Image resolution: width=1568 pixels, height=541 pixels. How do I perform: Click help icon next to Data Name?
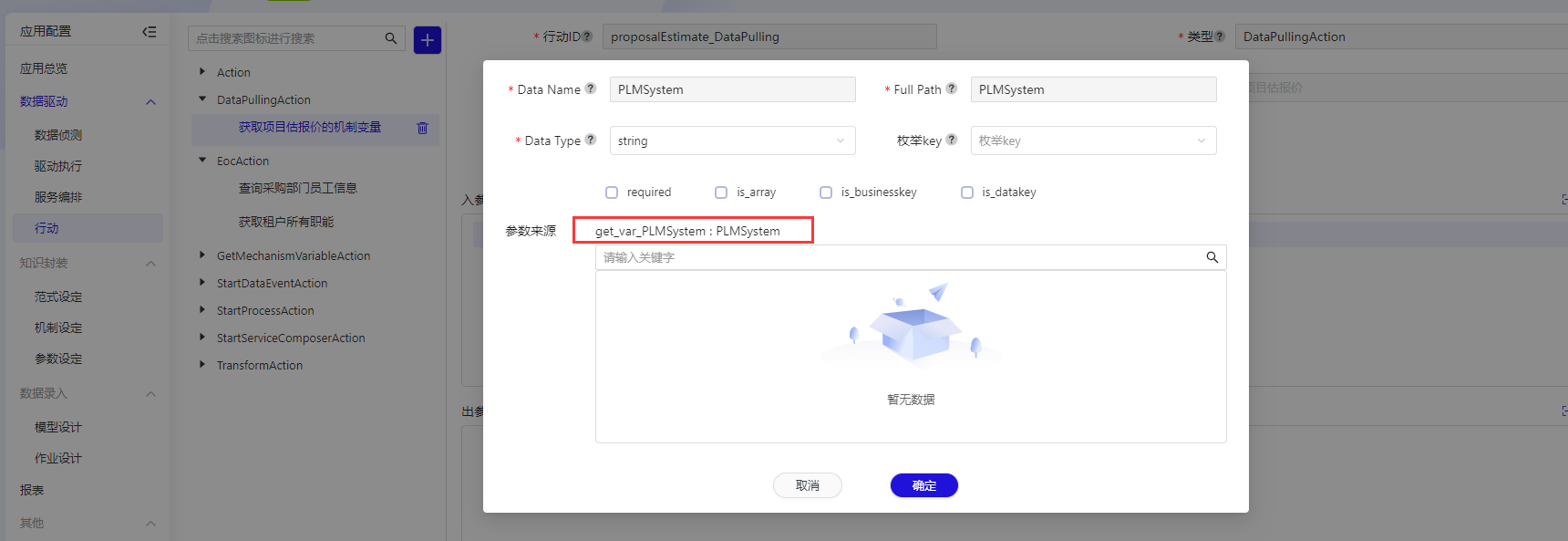(591, 88)
